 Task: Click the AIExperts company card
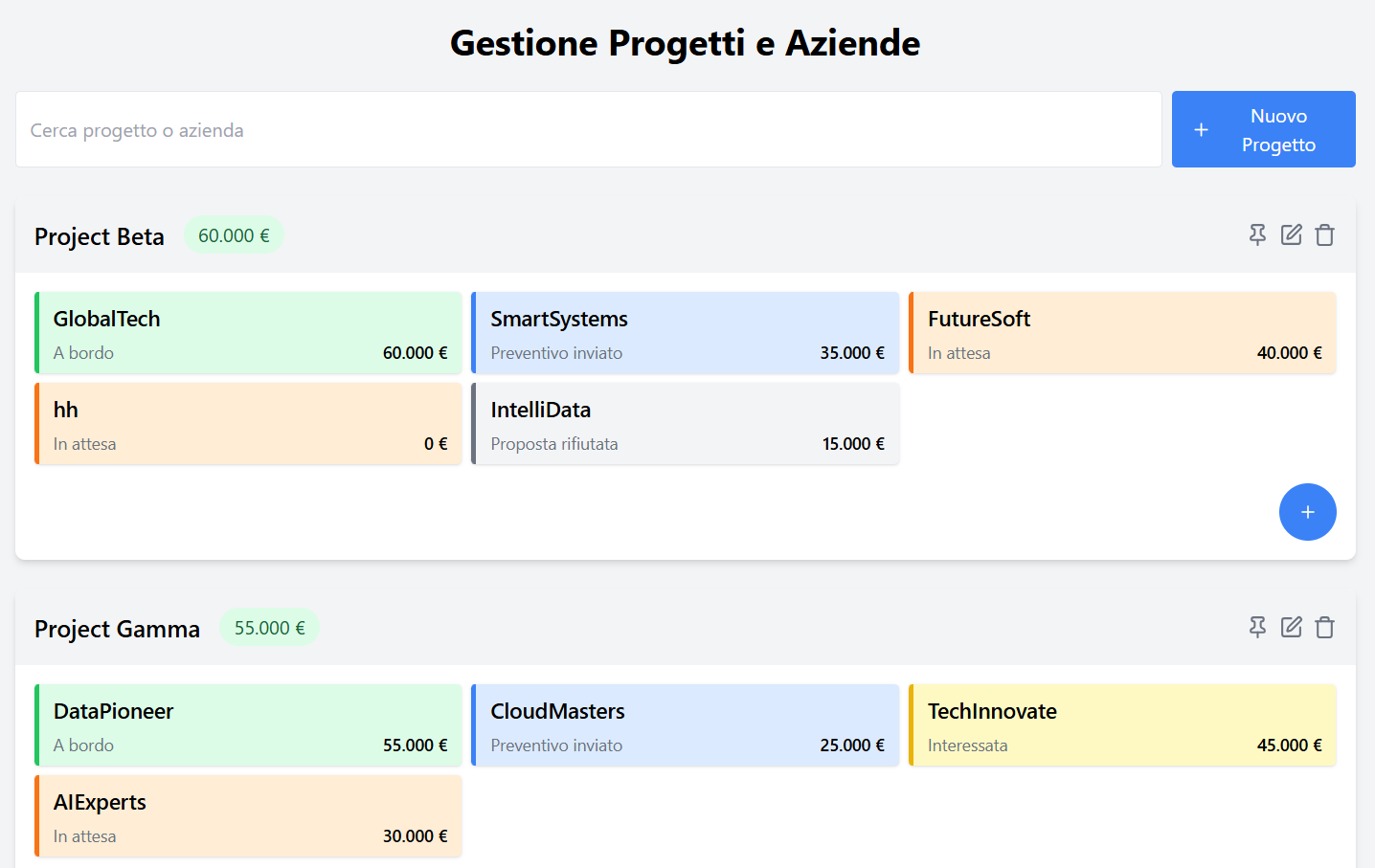pos(248,816)
